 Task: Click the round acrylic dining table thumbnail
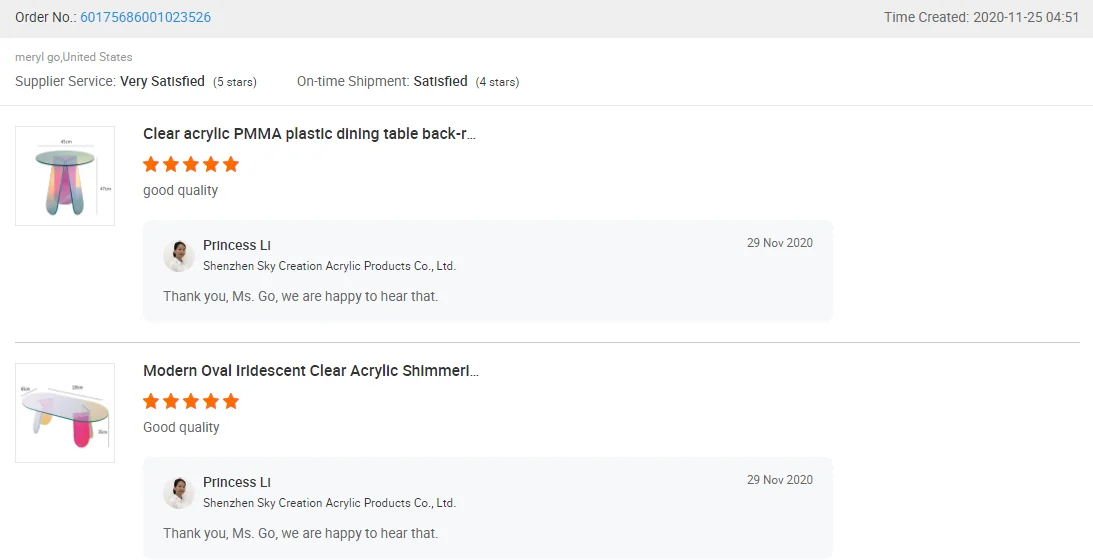pyautogui.click(x=65, y=176)
